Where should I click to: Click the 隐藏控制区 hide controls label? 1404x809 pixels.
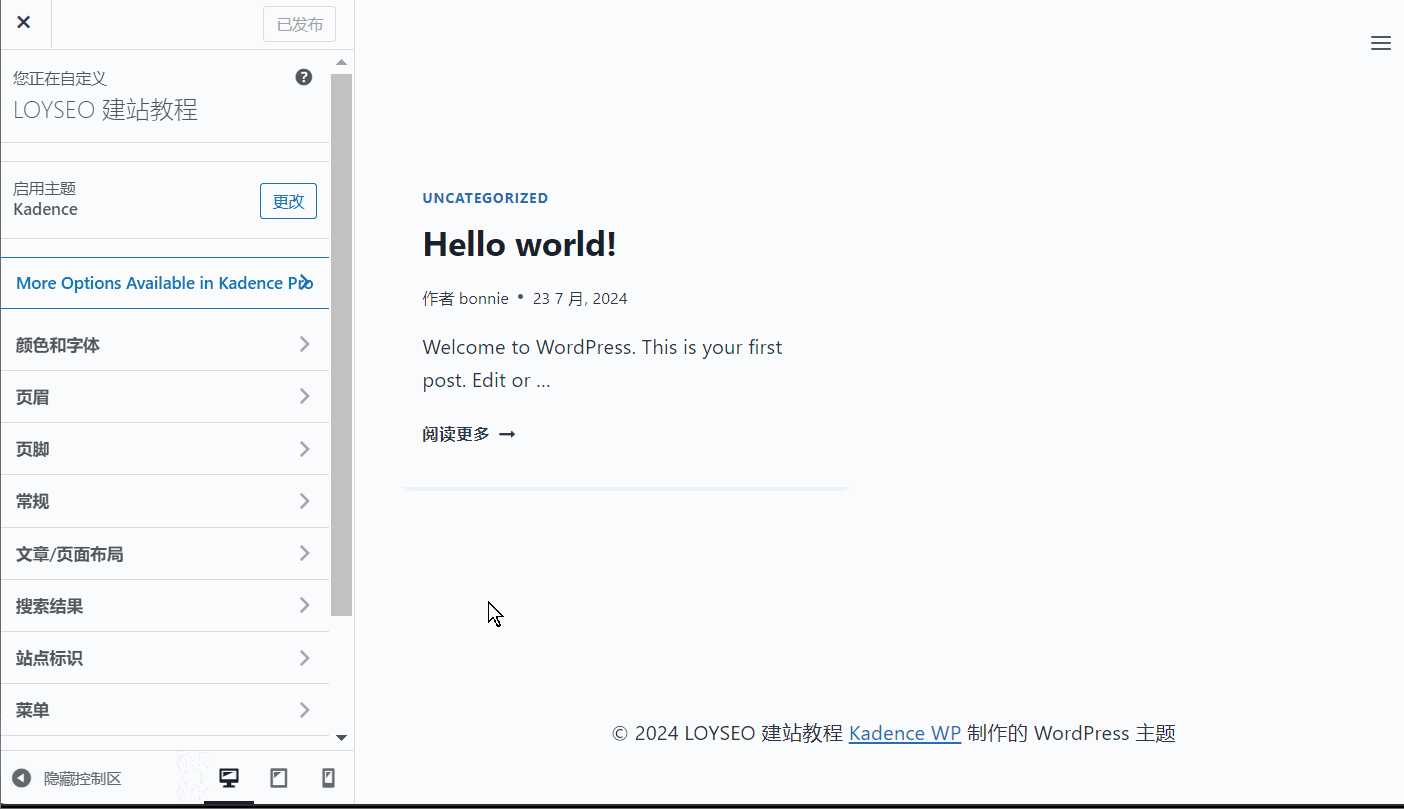(x=83, y=778)
